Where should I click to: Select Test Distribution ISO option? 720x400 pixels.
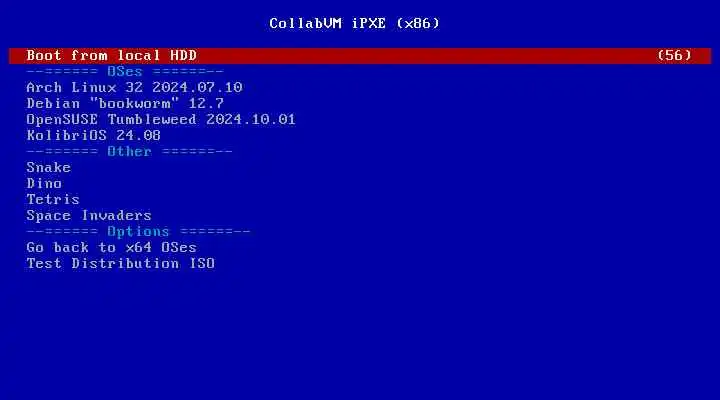pos(120,264)
